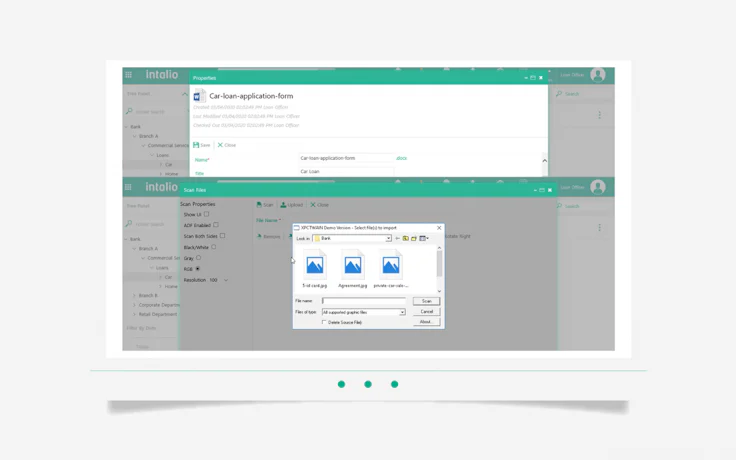Click the folder search magnifier in the Scan Files screen tree panel
This screenshot has height=460, width=736.
pyautogui.click(x=129, y=224)
